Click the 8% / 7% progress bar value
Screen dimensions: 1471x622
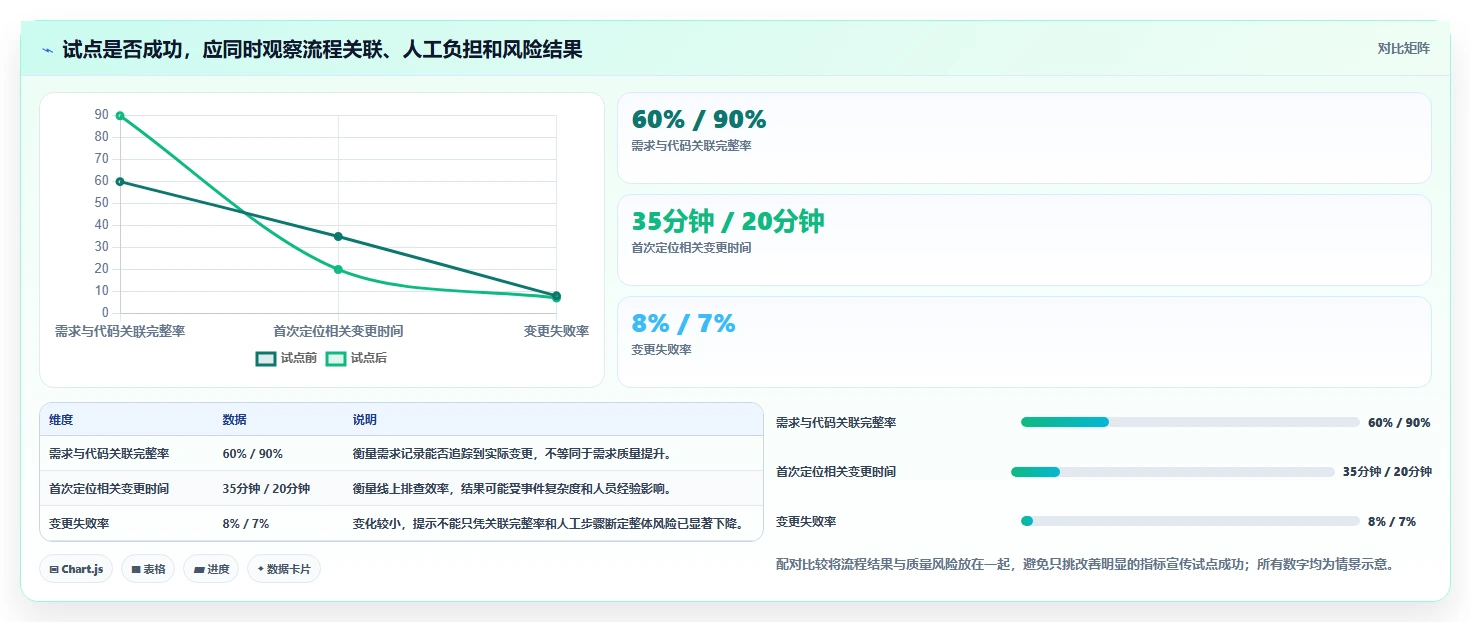click(x=1392, y=522)
